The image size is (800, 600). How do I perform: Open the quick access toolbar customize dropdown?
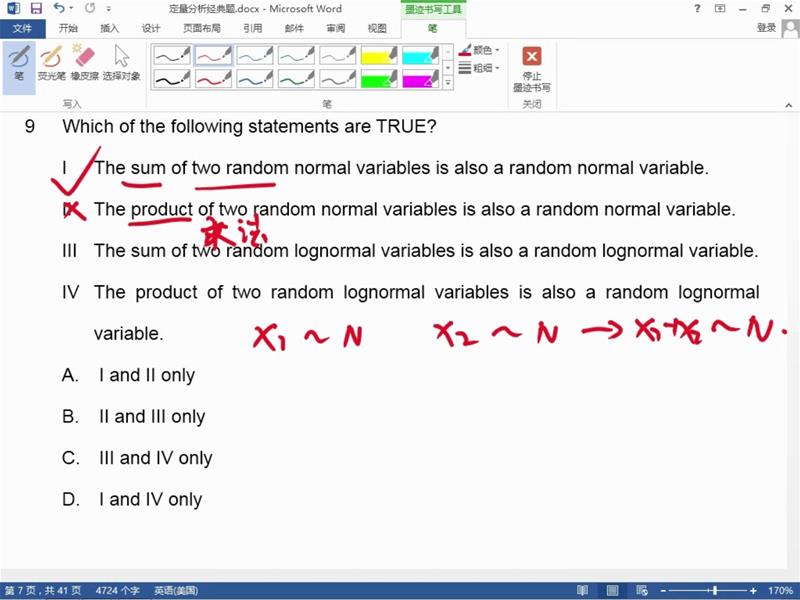[108, 9]
